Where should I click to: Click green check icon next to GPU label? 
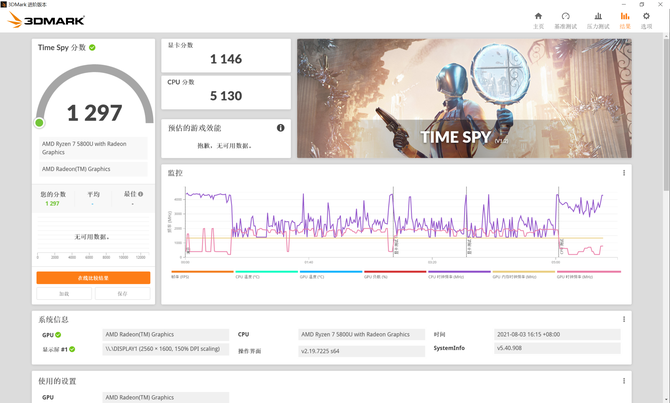pos(58,335)
